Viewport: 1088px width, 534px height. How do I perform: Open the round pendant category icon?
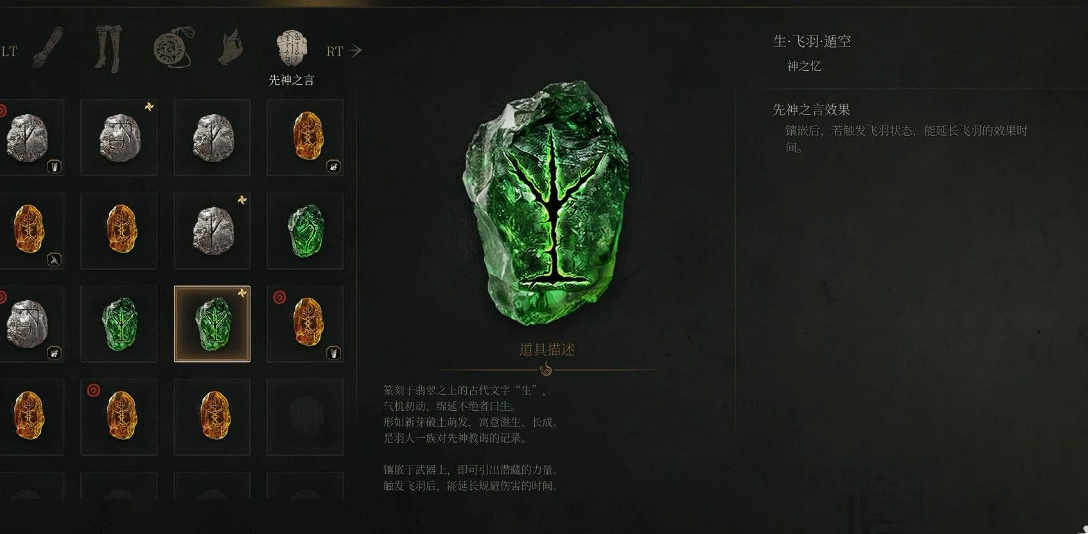173,49
